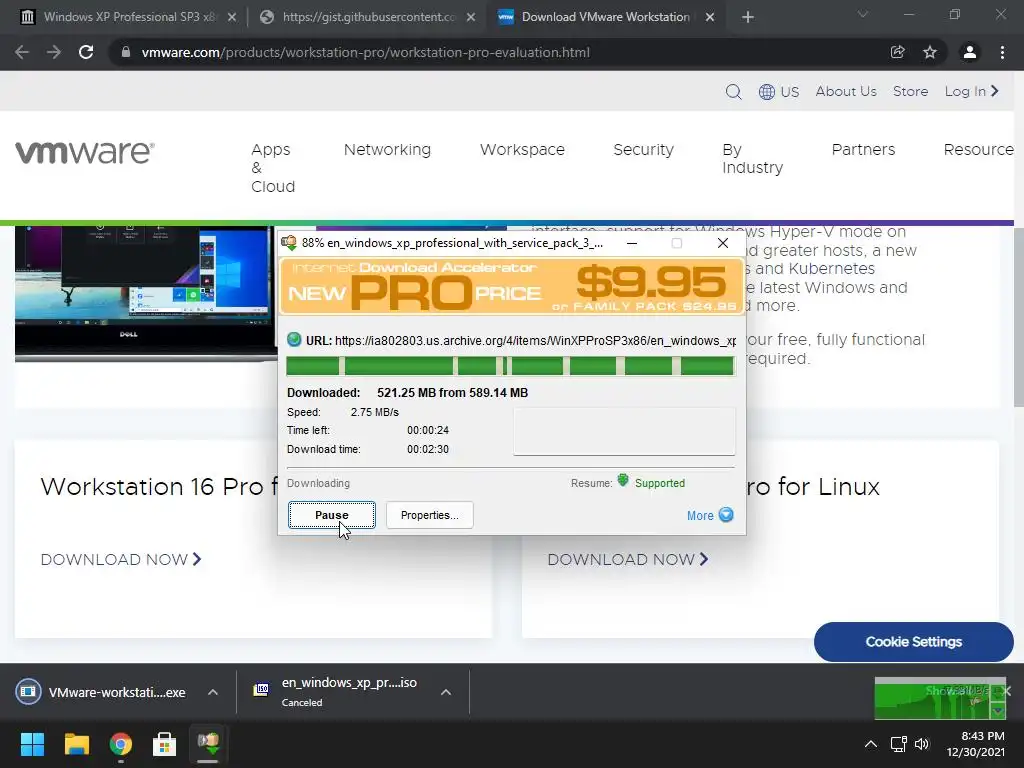Click the canceled en_windows_xp iso download item

coord(335,692)
